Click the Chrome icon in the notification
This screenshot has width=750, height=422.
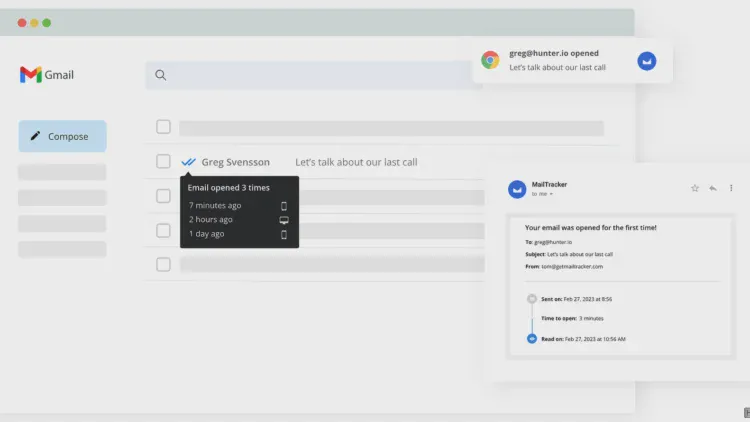[490, 60]
